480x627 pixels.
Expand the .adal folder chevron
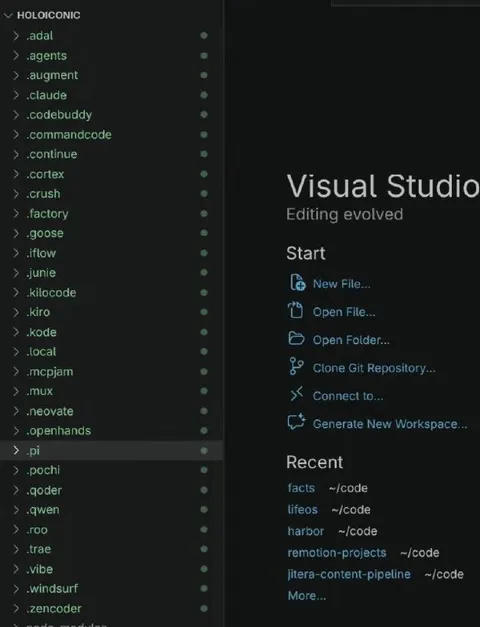[16, 36]
